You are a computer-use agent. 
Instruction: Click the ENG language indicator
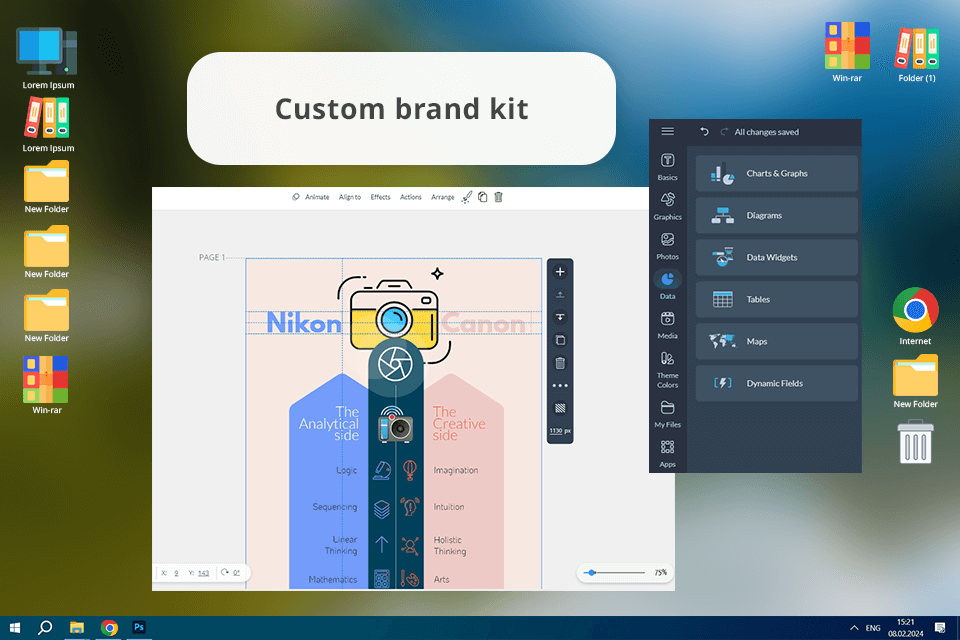(x=873, y=628)
